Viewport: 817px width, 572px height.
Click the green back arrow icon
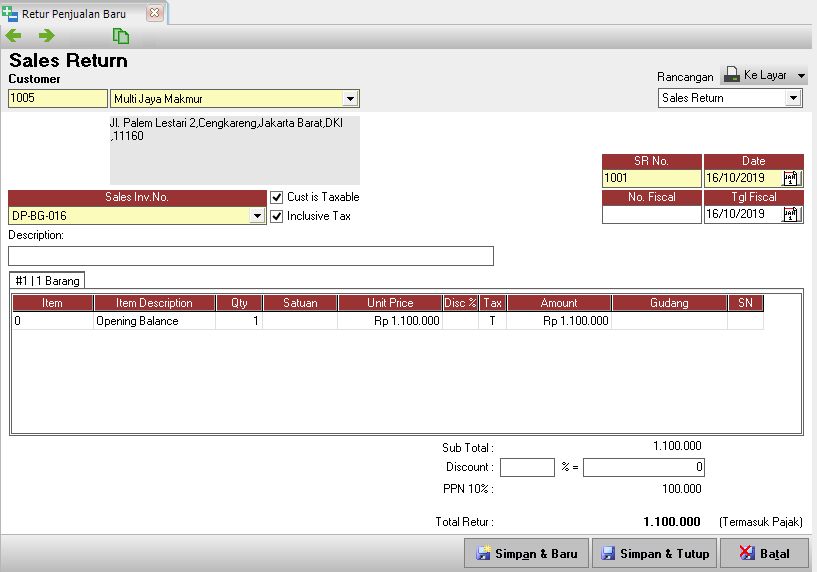click(x=14, y=36)
